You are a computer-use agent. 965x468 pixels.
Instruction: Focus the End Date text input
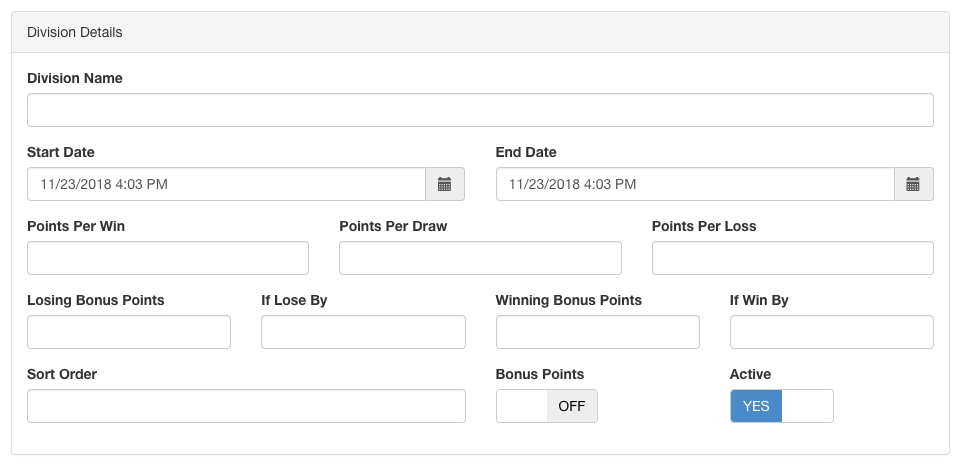[694, 184]
